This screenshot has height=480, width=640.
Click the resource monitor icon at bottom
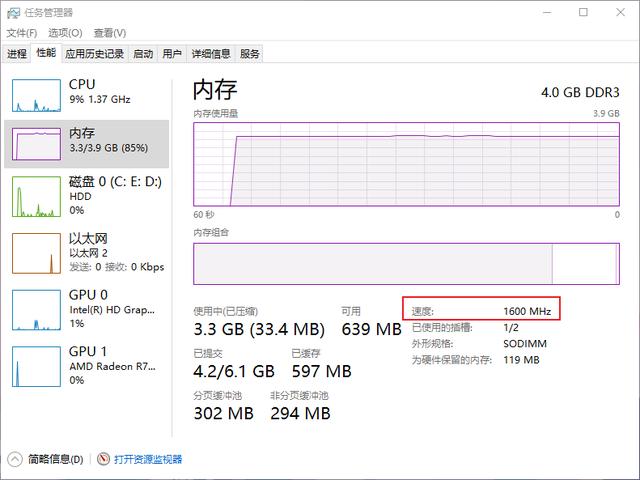tap(104, 459)
